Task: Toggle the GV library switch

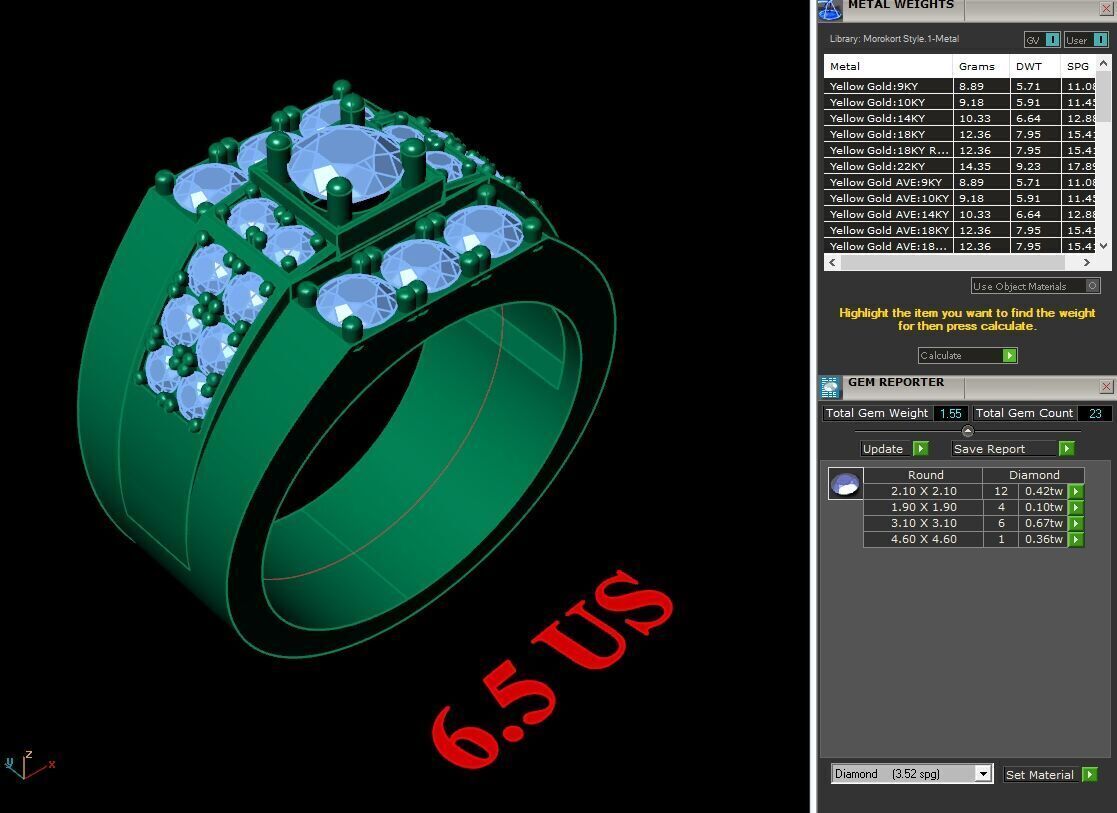Action: [1041, 40]
